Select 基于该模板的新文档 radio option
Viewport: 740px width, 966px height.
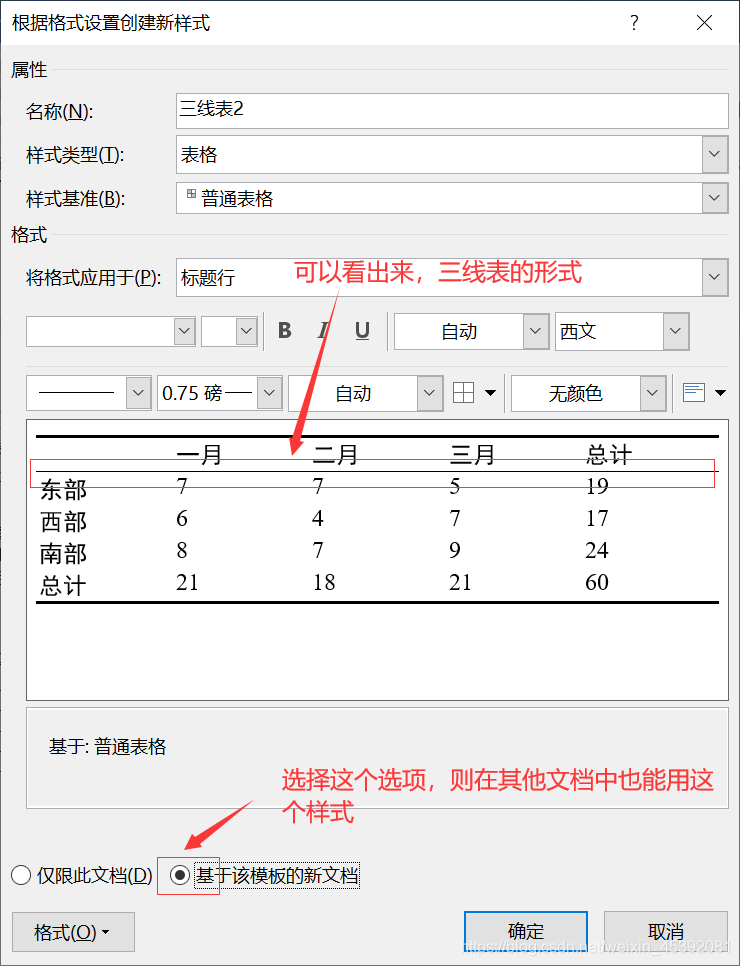pyautogui.click(x=266, y=875)
